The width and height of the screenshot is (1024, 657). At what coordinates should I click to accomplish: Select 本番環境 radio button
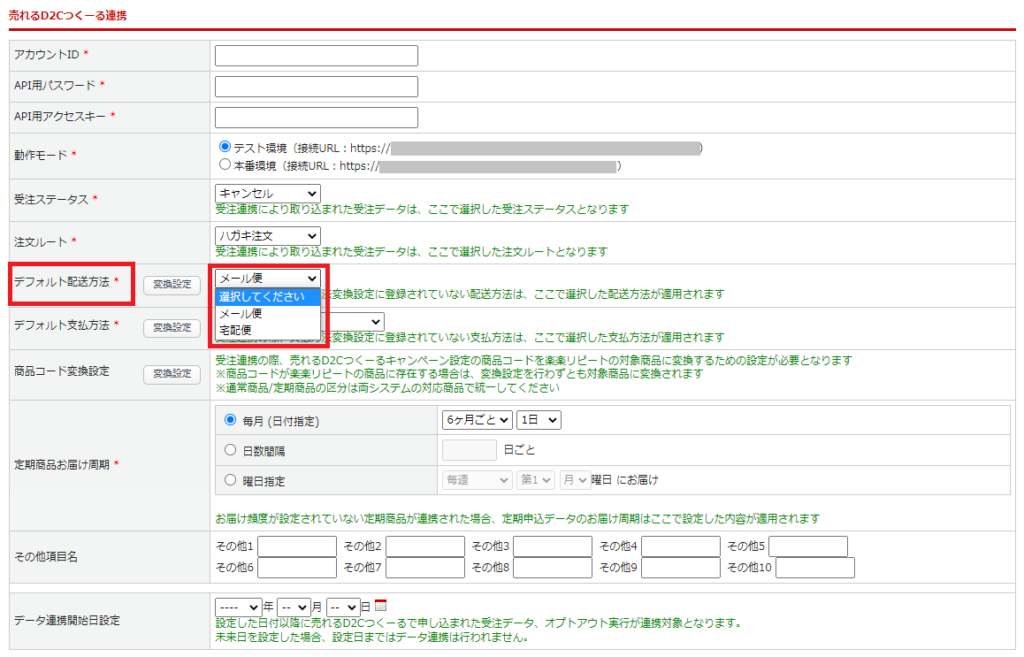click(x=224, y=165)
